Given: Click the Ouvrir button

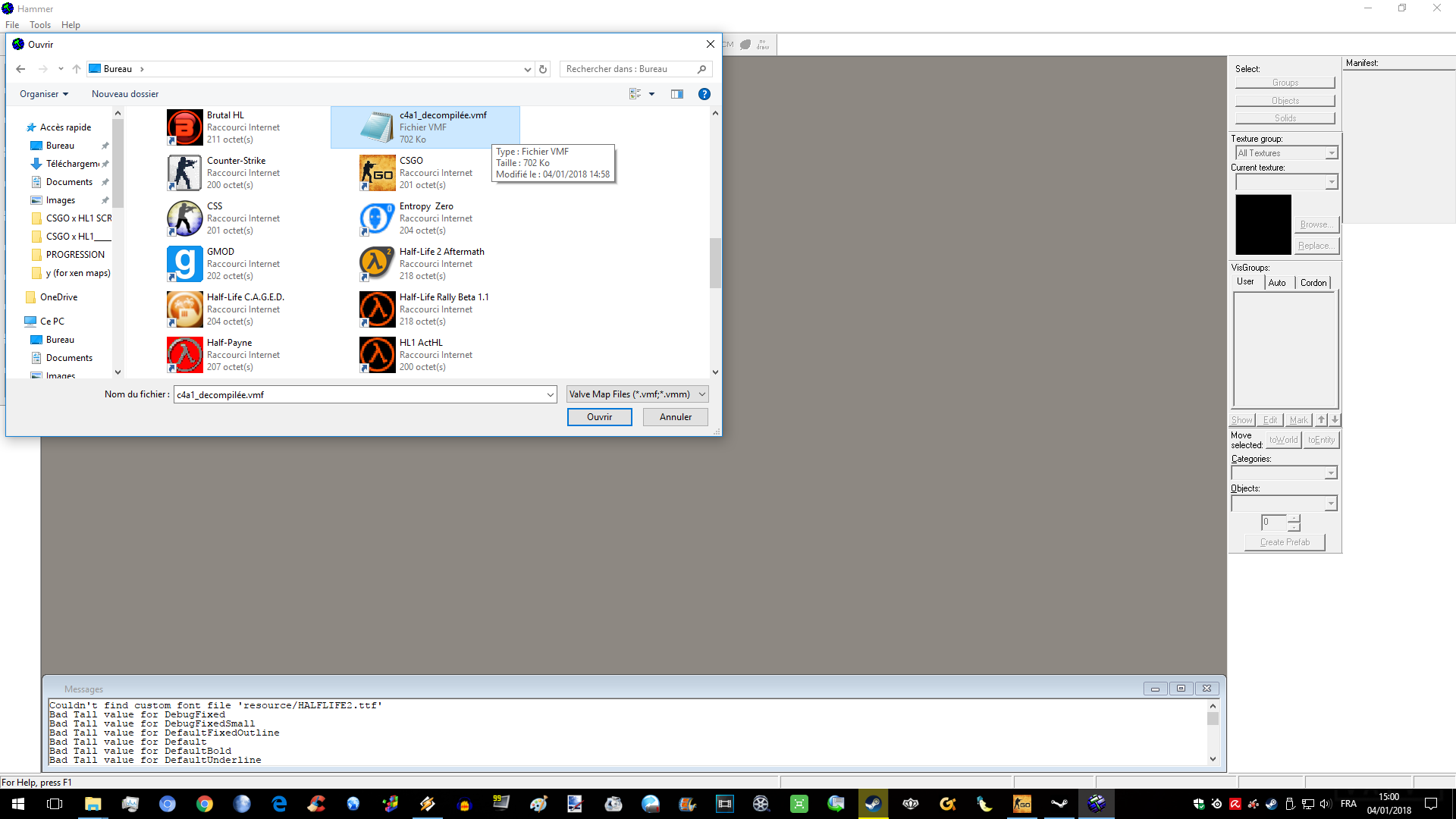Looking at the screenshot, I should [599, 417].
